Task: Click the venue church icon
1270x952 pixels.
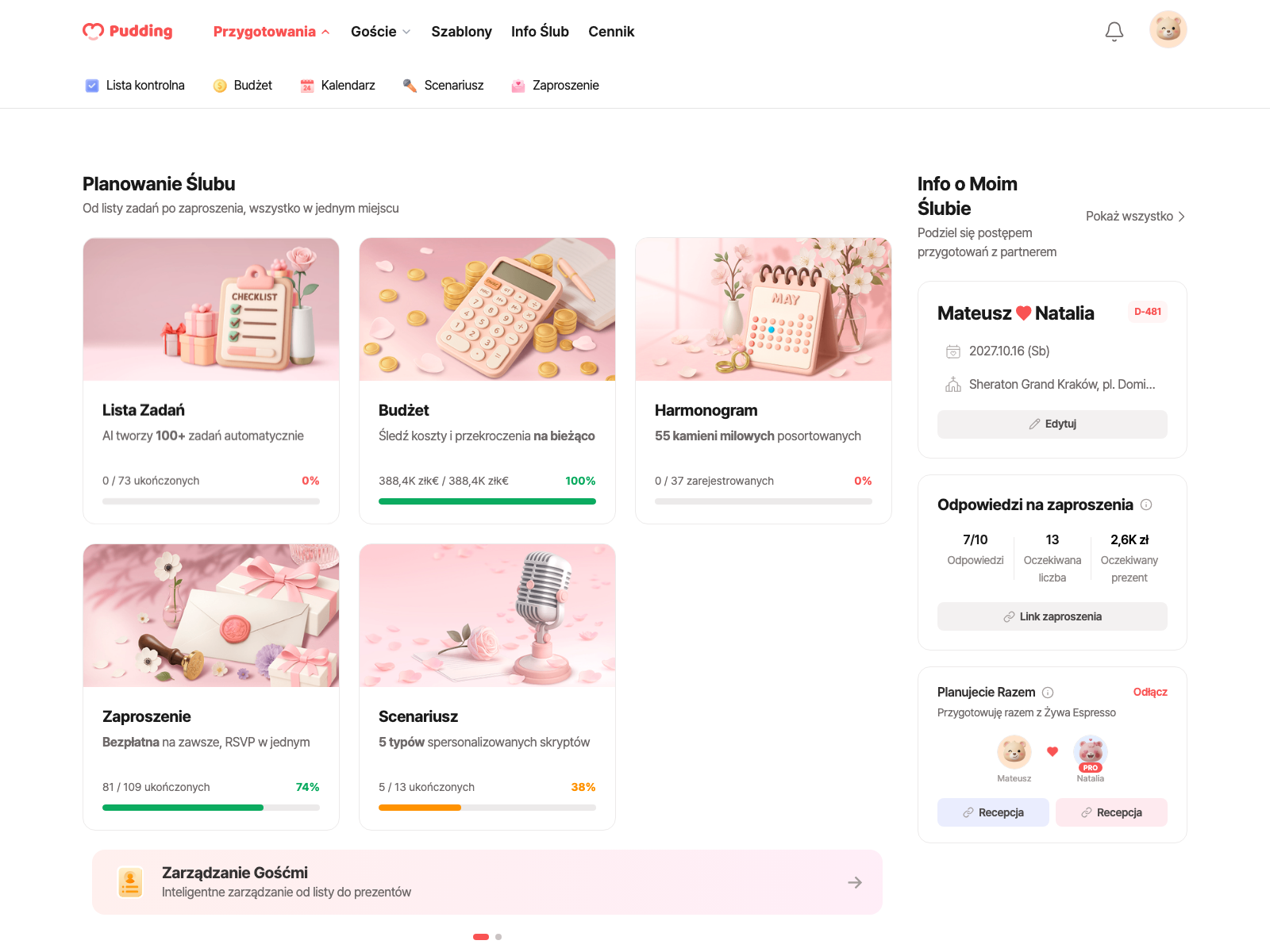Action: coord(953,385)
